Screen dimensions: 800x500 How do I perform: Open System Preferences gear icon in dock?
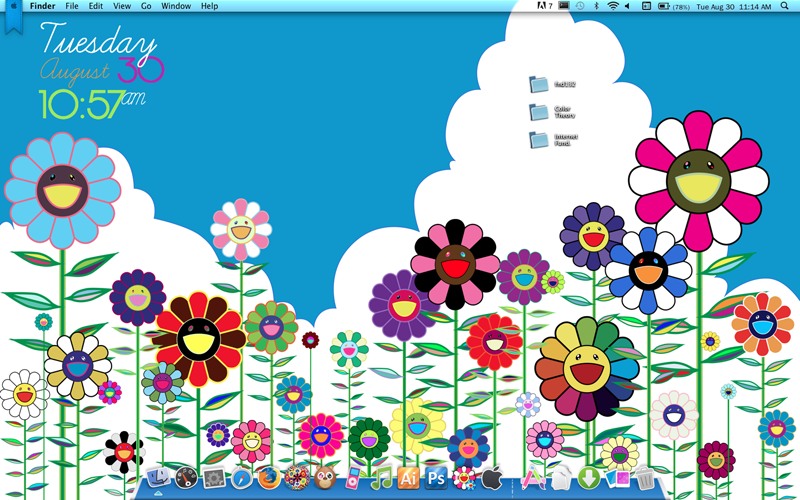(214, 479)
